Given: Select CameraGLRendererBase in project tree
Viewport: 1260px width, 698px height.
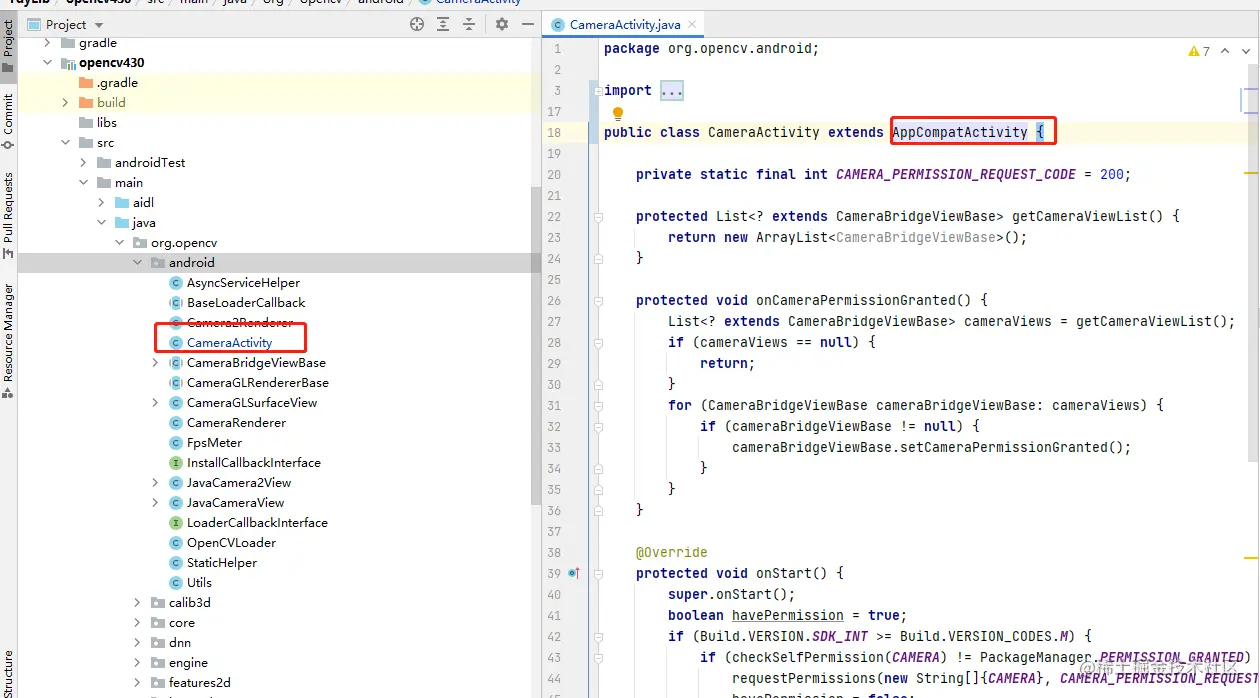Looking at the screenshot, I should 257,383.
